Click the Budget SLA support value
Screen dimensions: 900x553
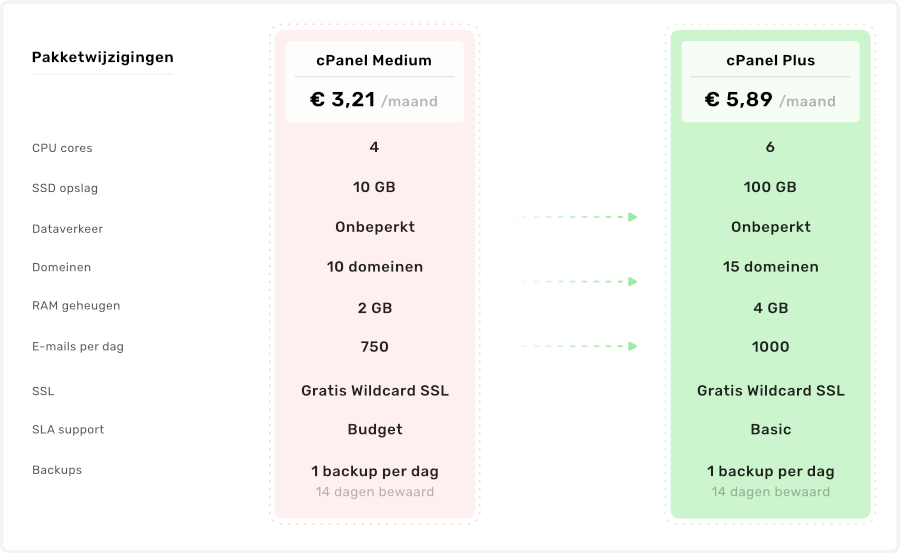pos(374,429)
